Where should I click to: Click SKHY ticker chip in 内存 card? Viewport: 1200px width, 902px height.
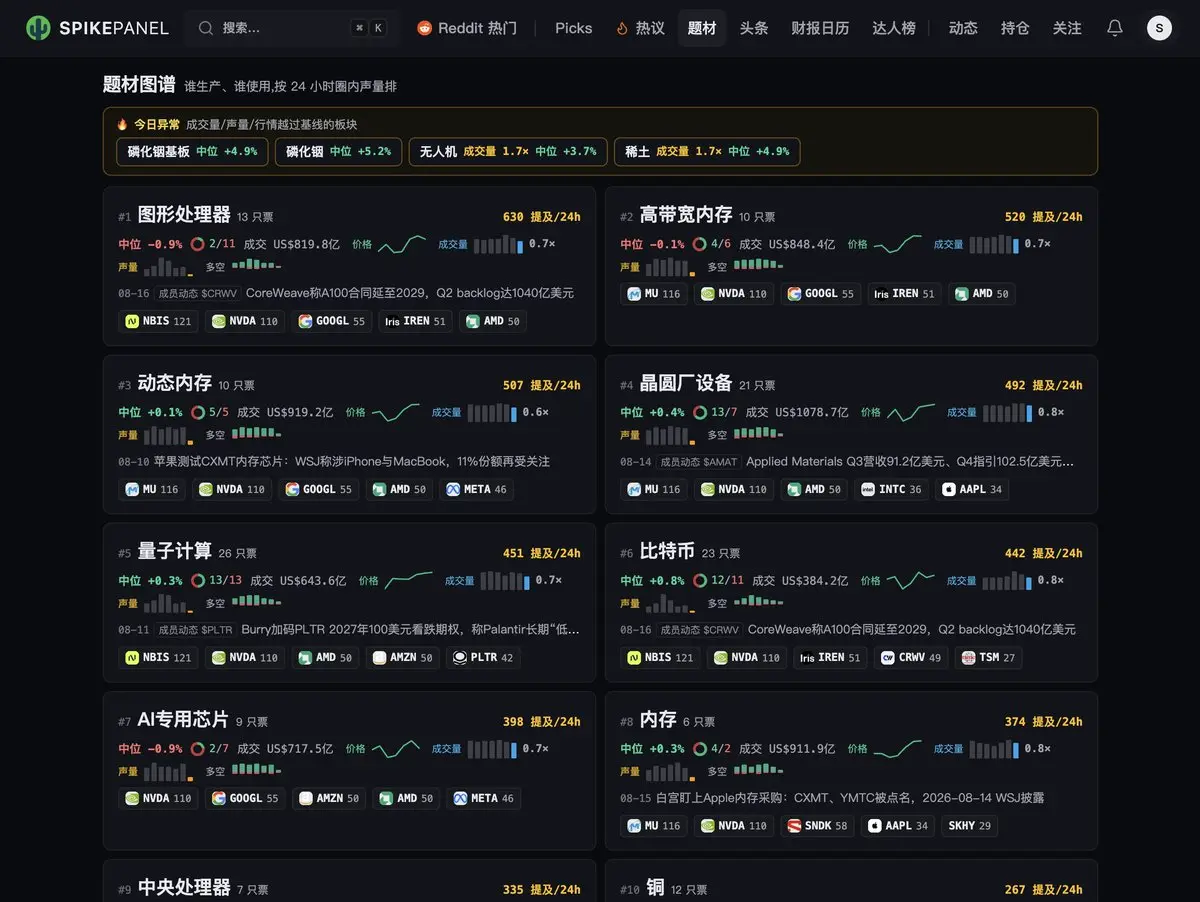tap(970, 825)
